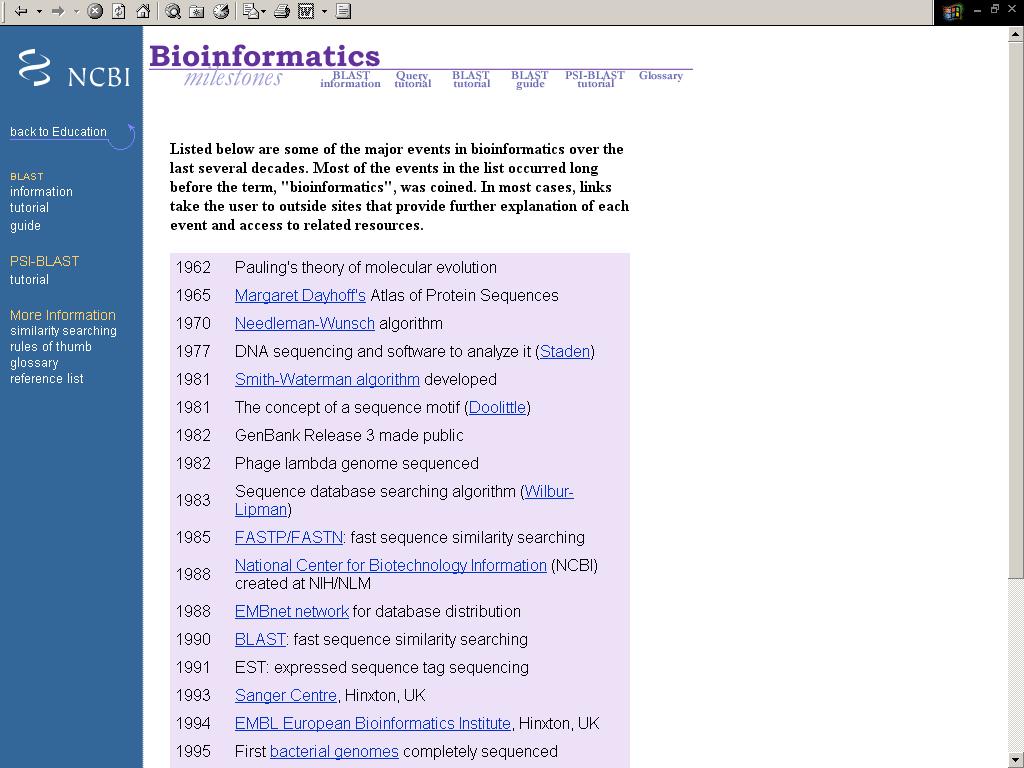Click scrollbar down arrow
Viewport: 1024px width, 768px height.
pyautogui.click(x=1016, y=760)
